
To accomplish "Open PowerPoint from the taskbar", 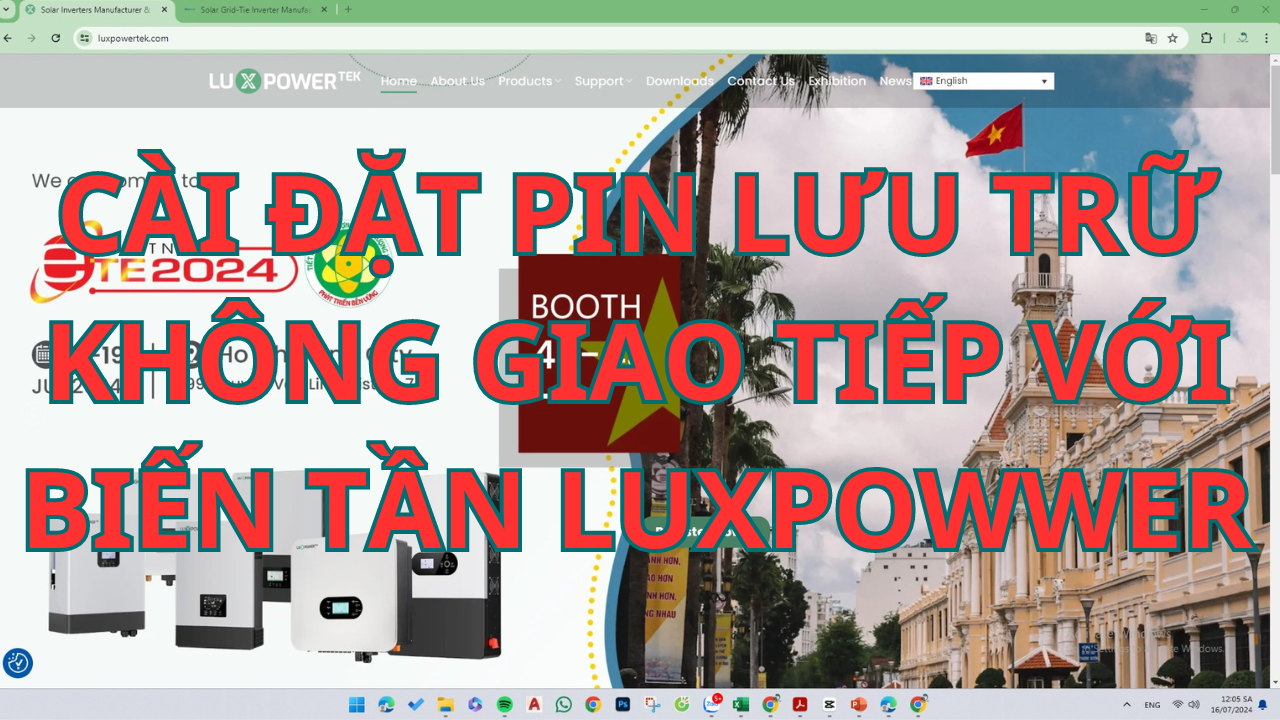I will coord(859,704).
